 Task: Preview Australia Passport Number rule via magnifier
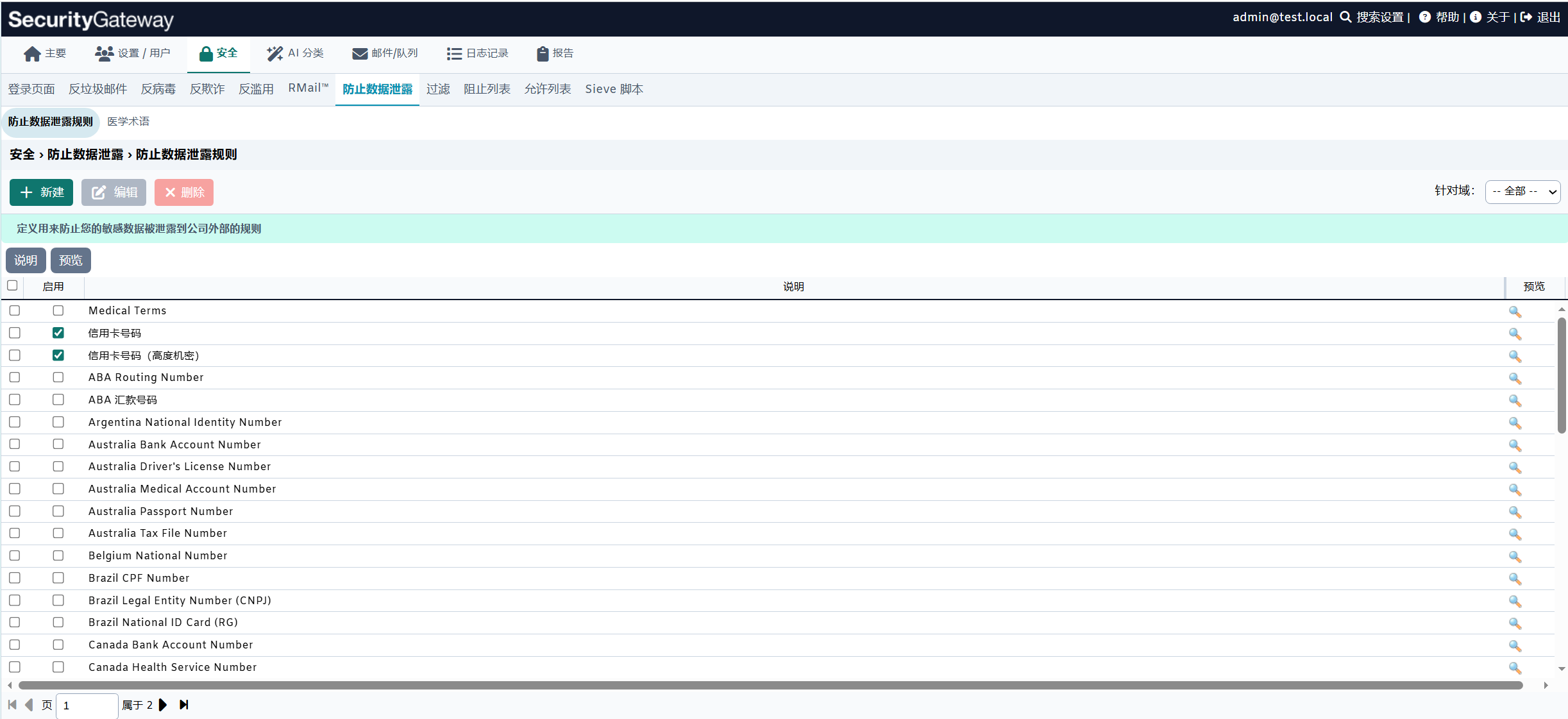pyautogui.click(x=1515, y=512)
